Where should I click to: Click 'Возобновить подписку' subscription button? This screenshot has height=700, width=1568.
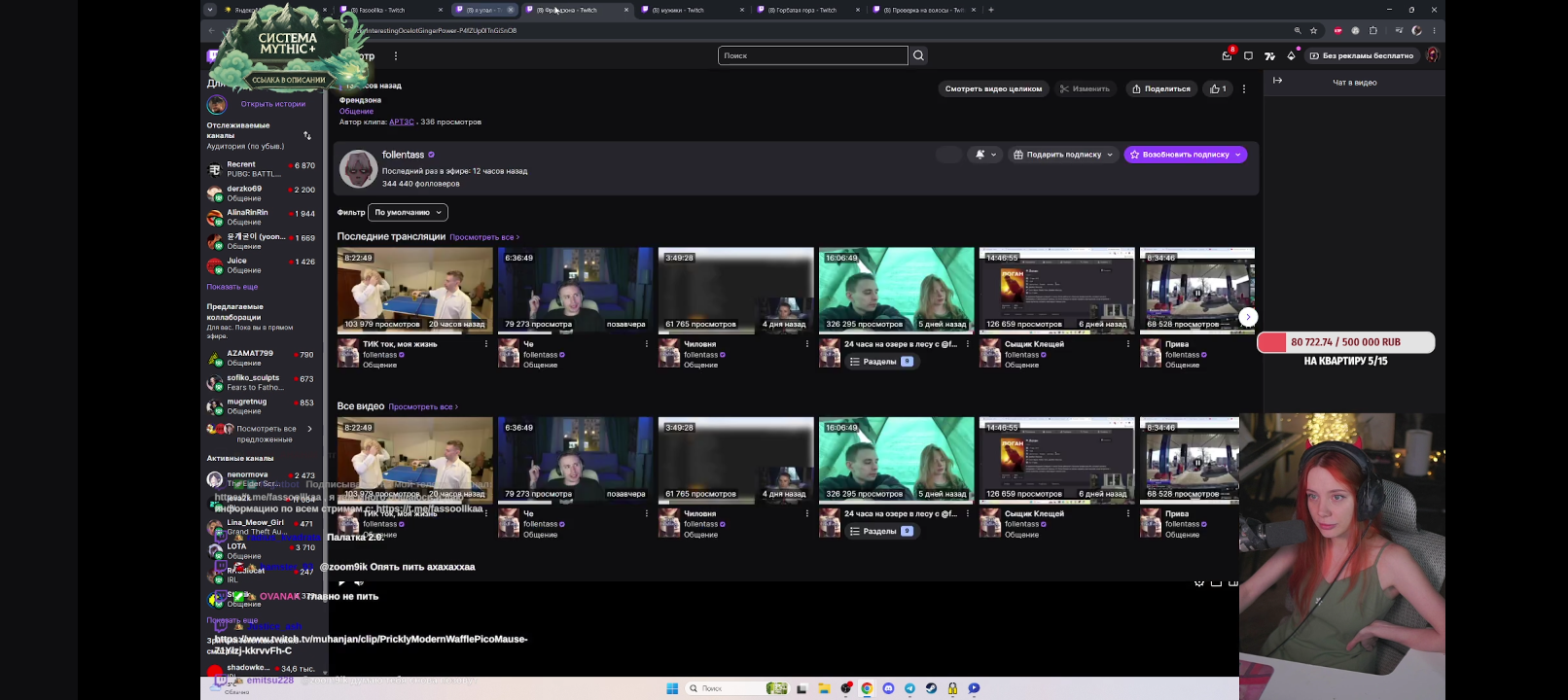(x=1186, y=155)
